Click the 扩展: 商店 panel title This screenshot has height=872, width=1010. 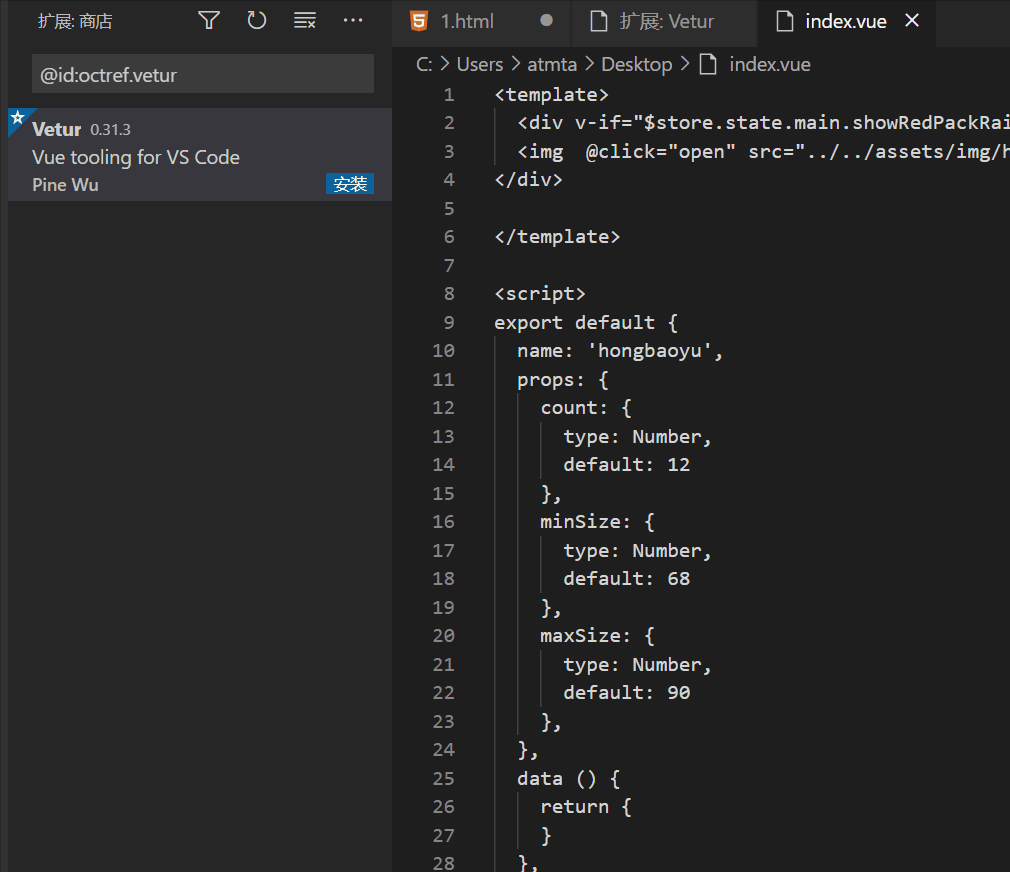point(75,21)
